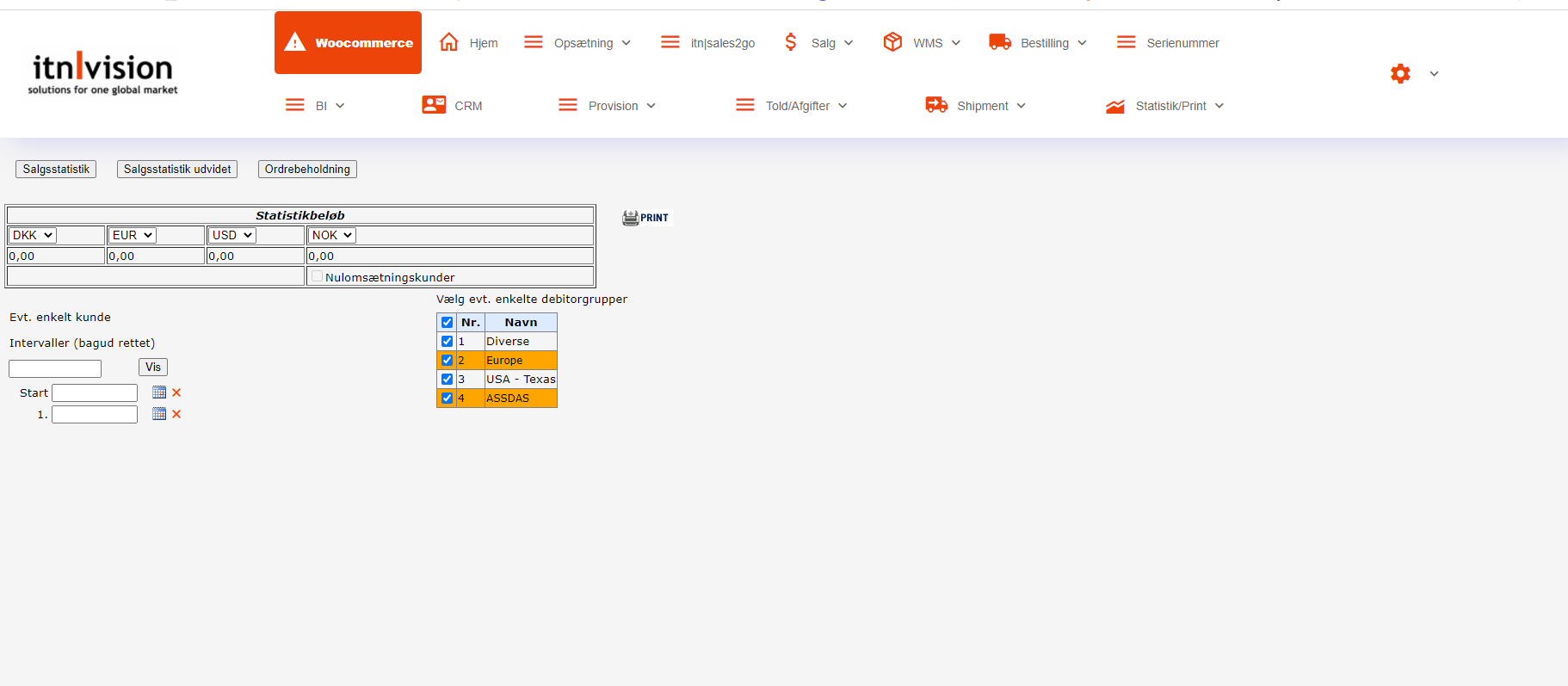The image size is (1568, 686).
Task: Open calendar picker for Start date
Action: point(159,392)
